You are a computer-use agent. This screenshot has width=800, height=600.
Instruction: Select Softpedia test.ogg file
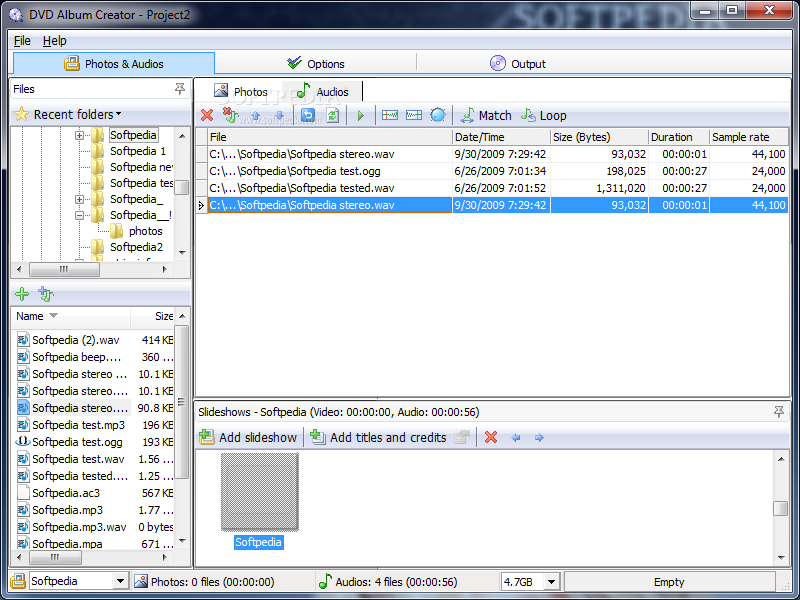(77, 442)
